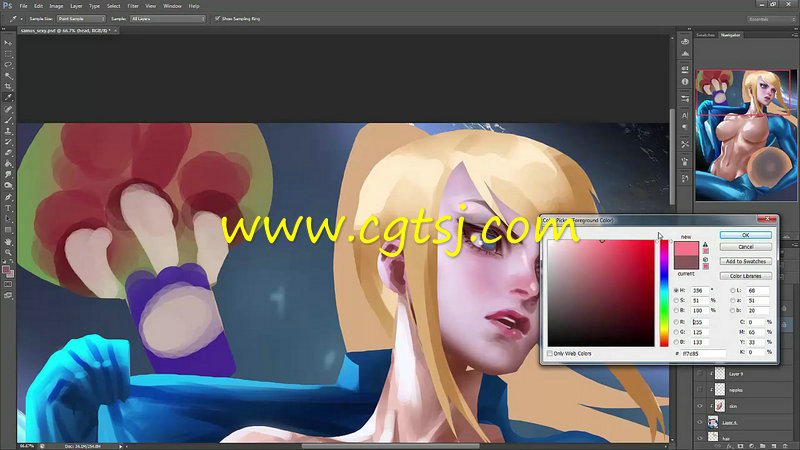Select the Path Selection tool

coord(8,219)
